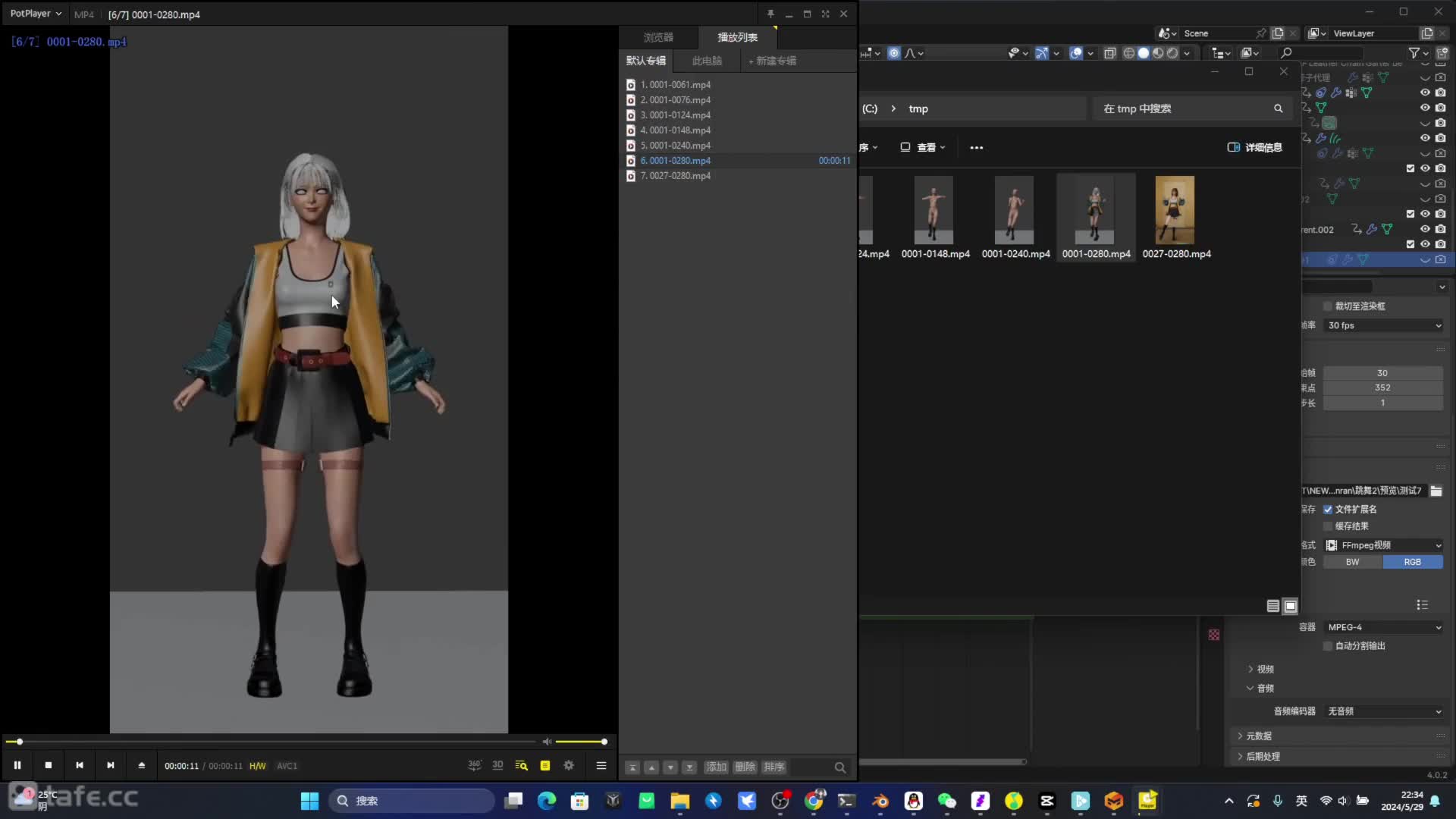
Task: Enable the 缓存结果 checkbox
Action: (1328, 526)
